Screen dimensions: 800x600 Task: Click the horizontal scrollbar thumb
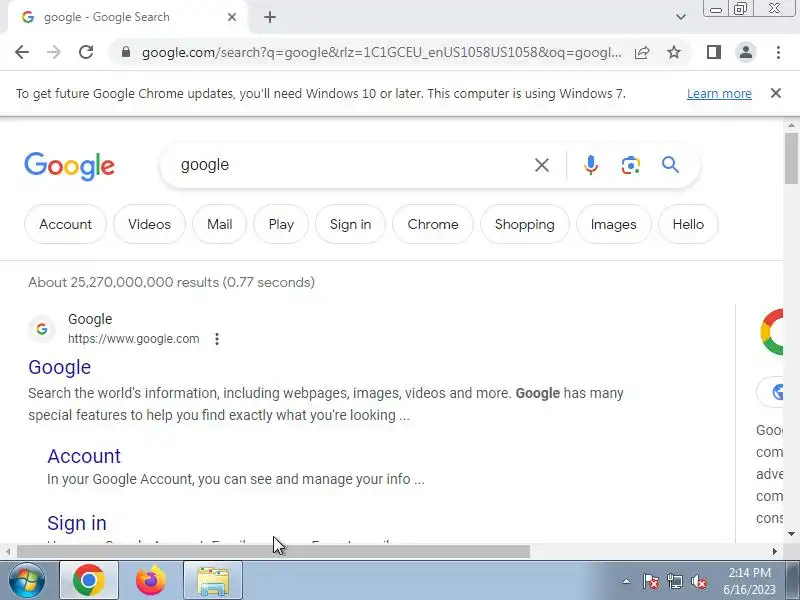point(273,552)
